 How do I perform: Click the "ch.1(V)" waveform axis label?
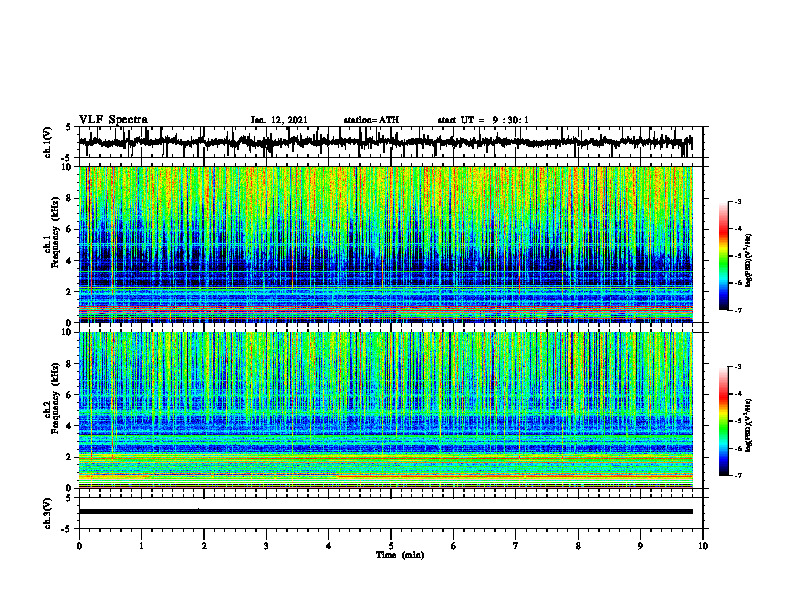48,143
